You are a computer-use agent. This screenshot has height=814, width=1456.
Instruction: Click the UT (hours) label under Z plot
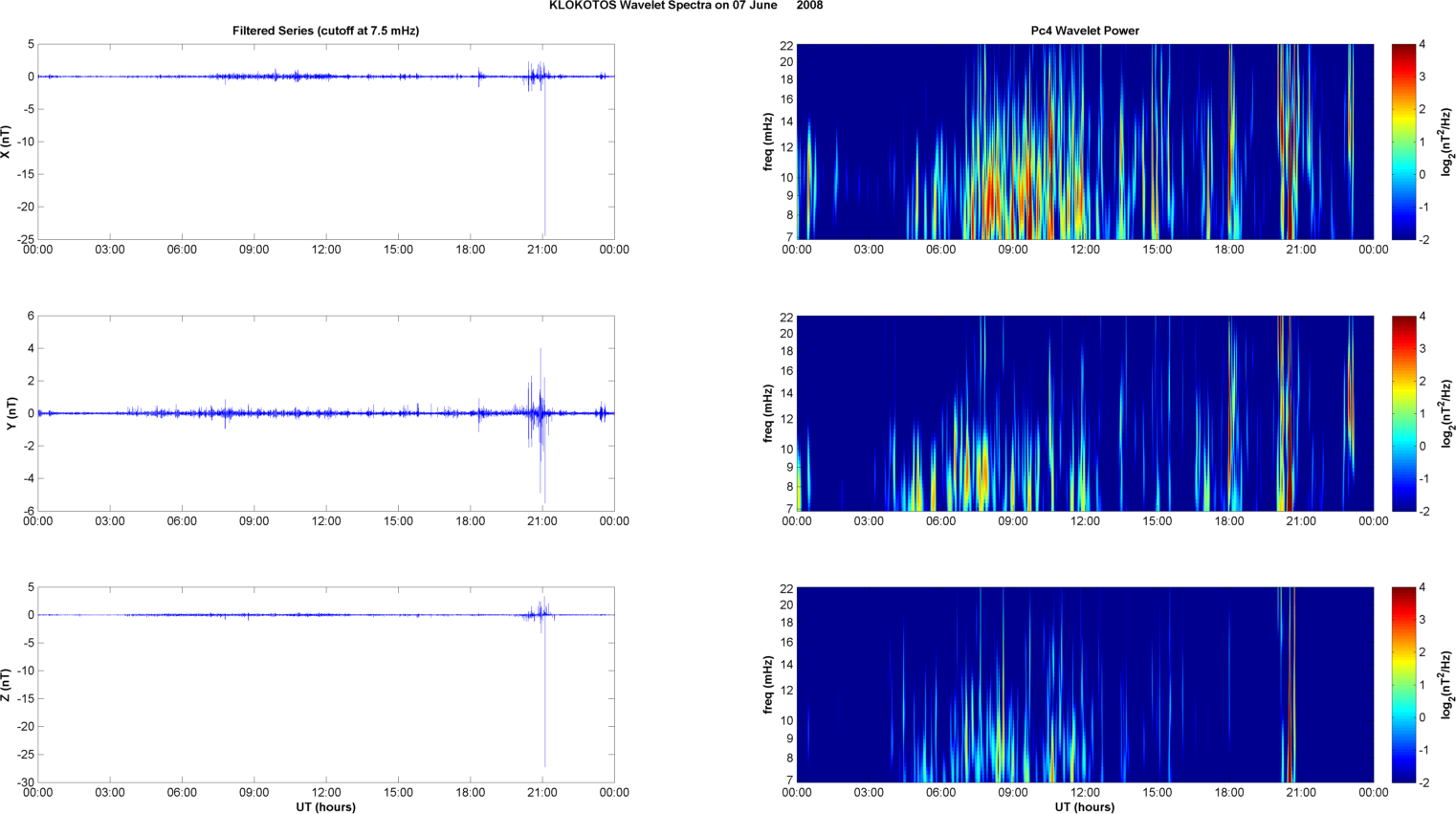pos(325,807)
